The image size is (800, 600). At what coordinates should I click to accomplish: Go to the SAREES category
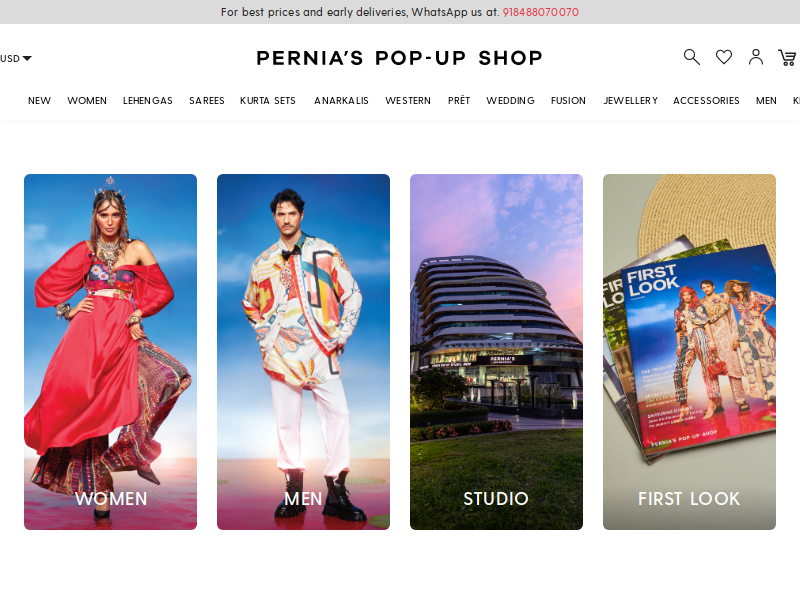click(207, 101)
